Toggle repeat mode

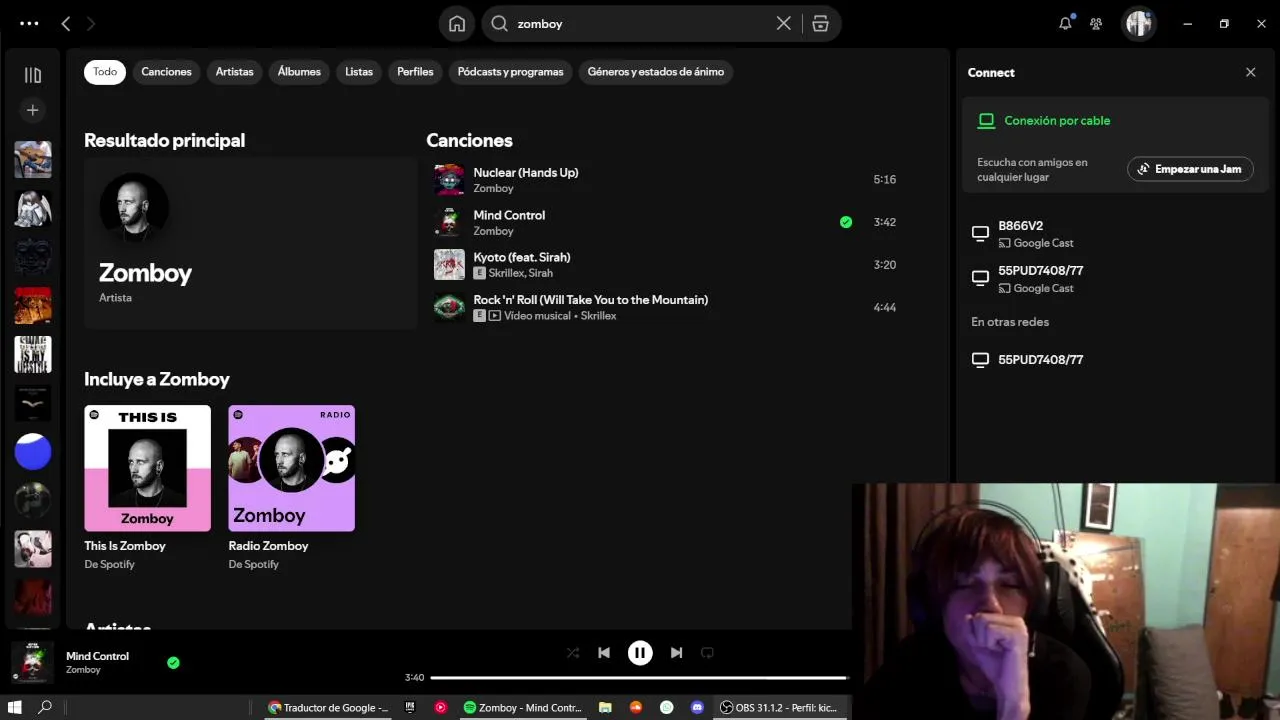707,653
